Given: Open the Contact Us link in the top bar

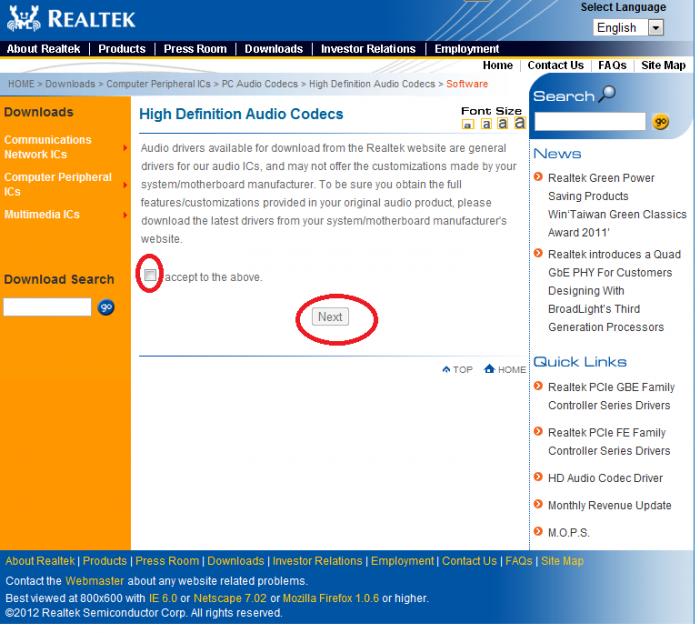Looking at the screenshot, I should [x=556, y=65].
